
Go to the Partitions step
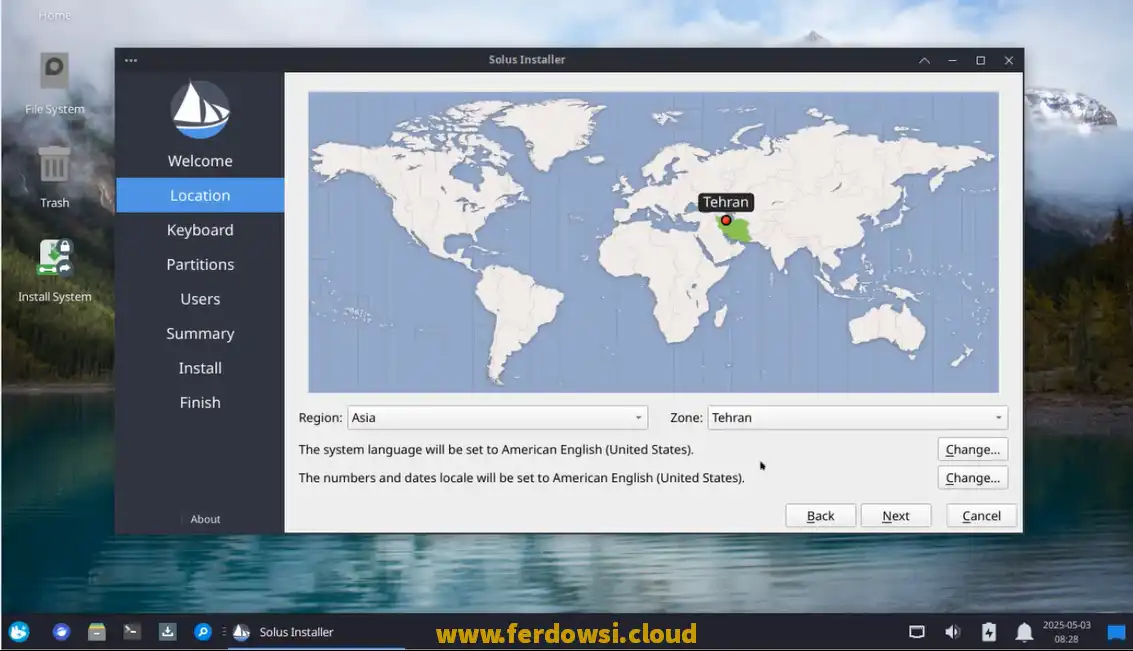coord(200,264)
